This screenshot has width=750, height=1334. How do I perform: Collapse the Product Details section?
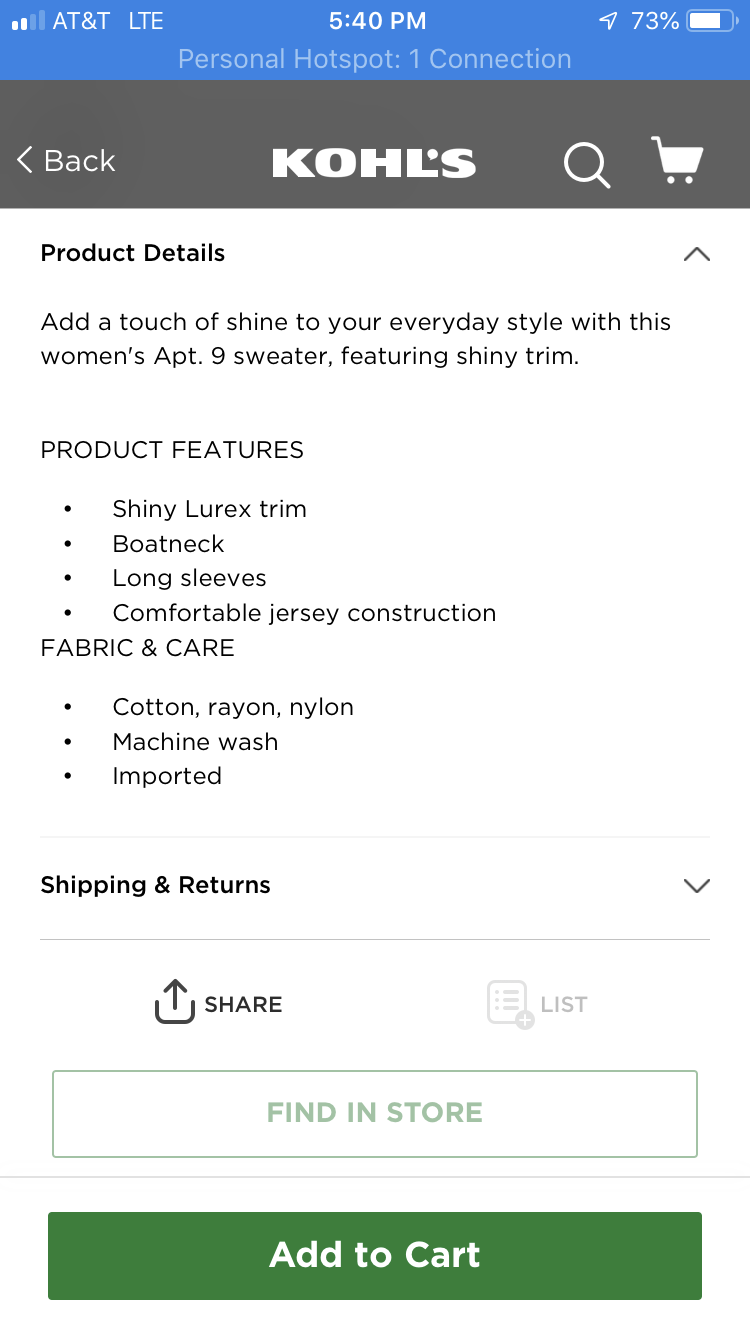pos(696,254)
